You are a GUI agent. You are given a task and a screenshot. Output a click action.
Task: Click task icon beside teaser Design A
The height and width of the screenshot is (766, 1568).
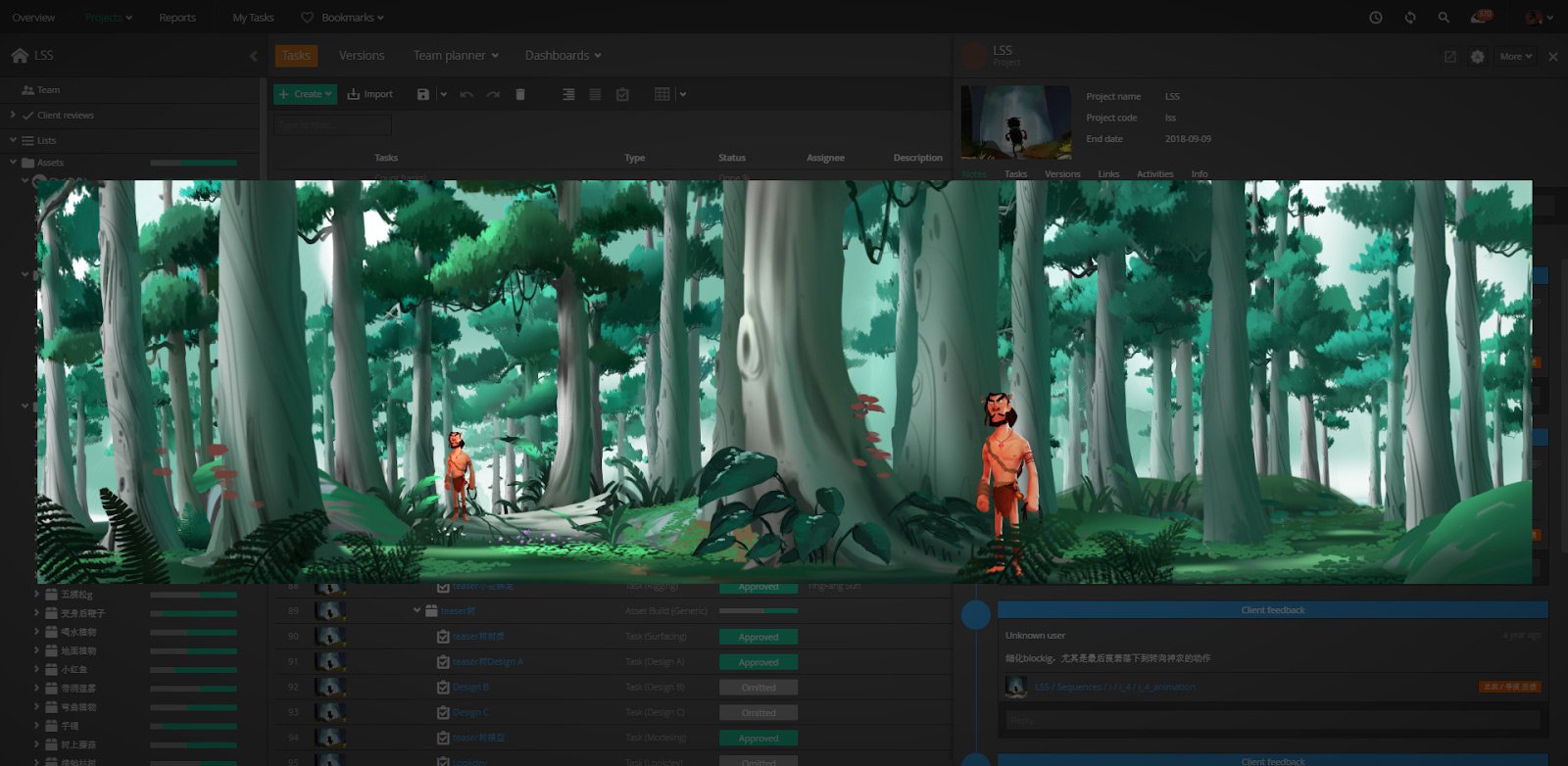pos(443,662)
